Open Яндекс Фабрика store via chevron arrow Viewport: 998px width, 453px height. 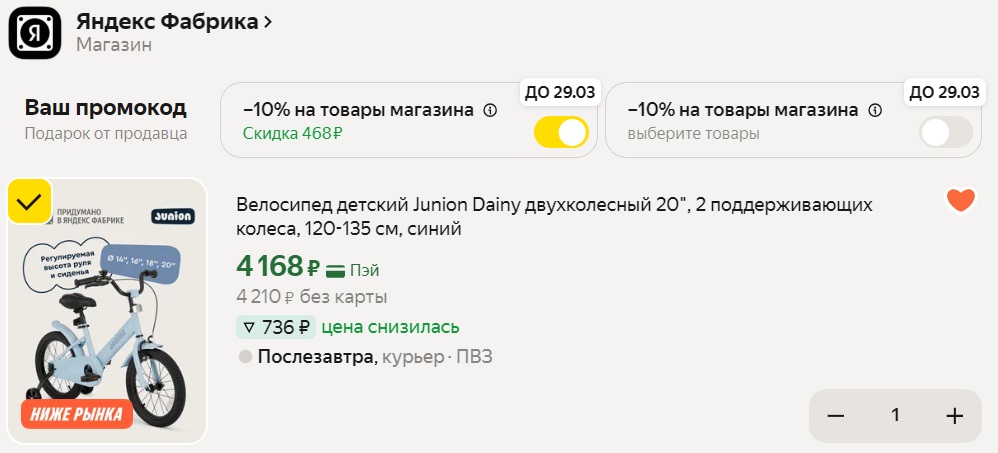(x=268, y=22)
